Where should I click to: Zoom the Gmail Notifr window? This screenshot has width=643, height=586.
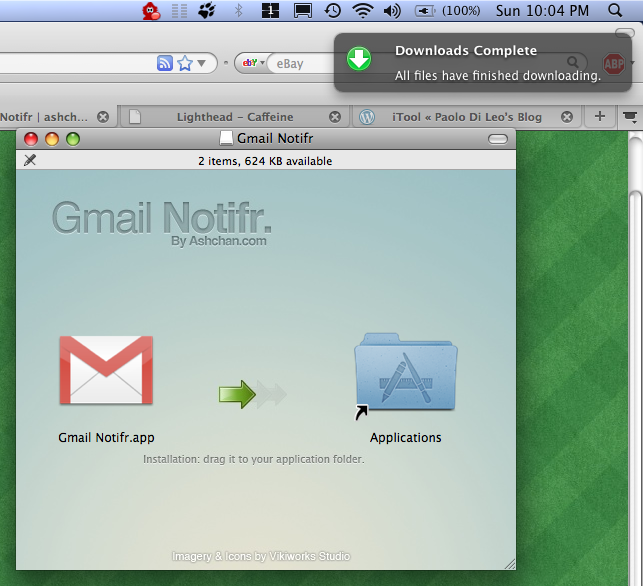click(x=73, y=139)
